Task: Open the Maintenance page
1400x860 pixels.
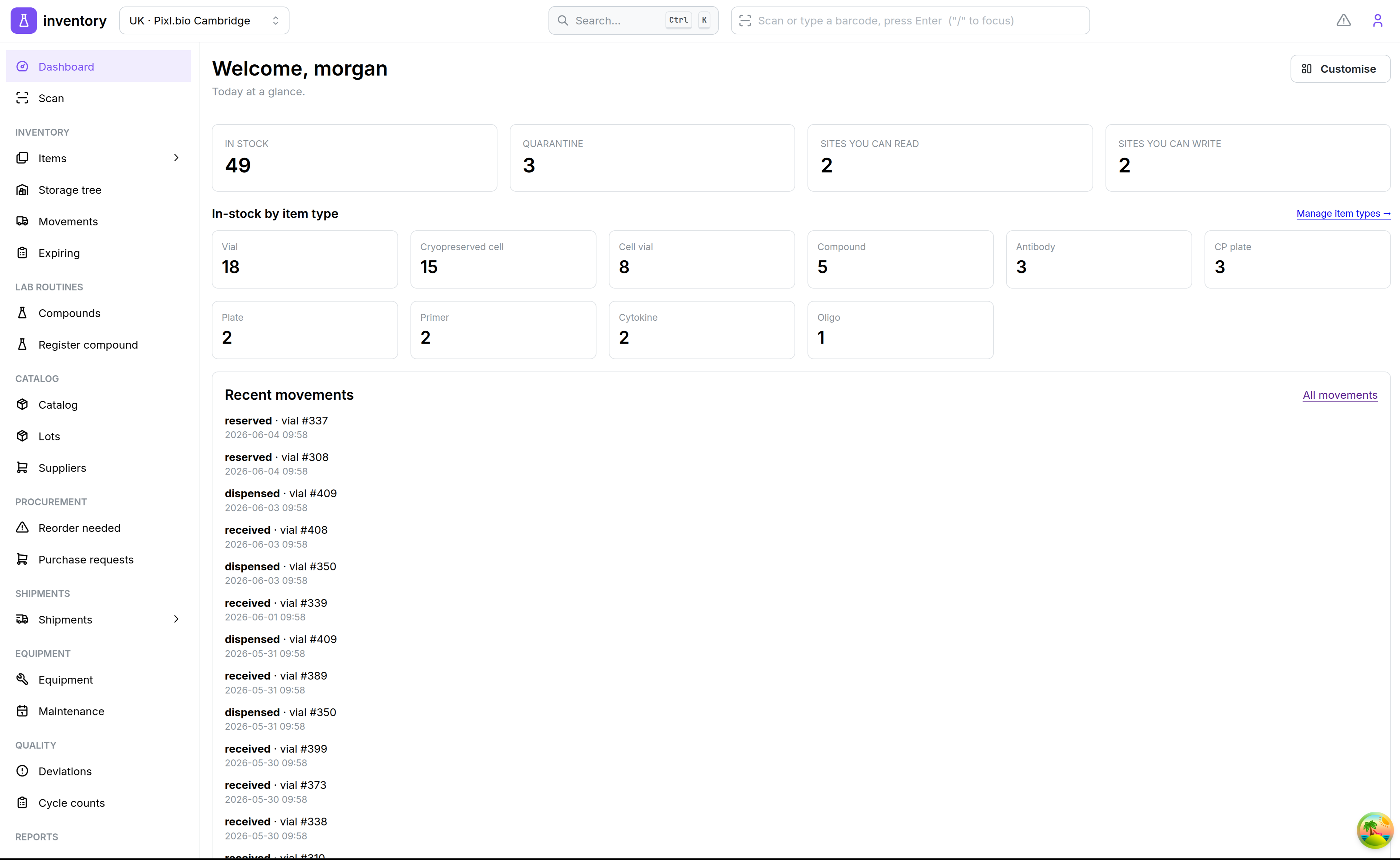Action: [x=98, y=711]
